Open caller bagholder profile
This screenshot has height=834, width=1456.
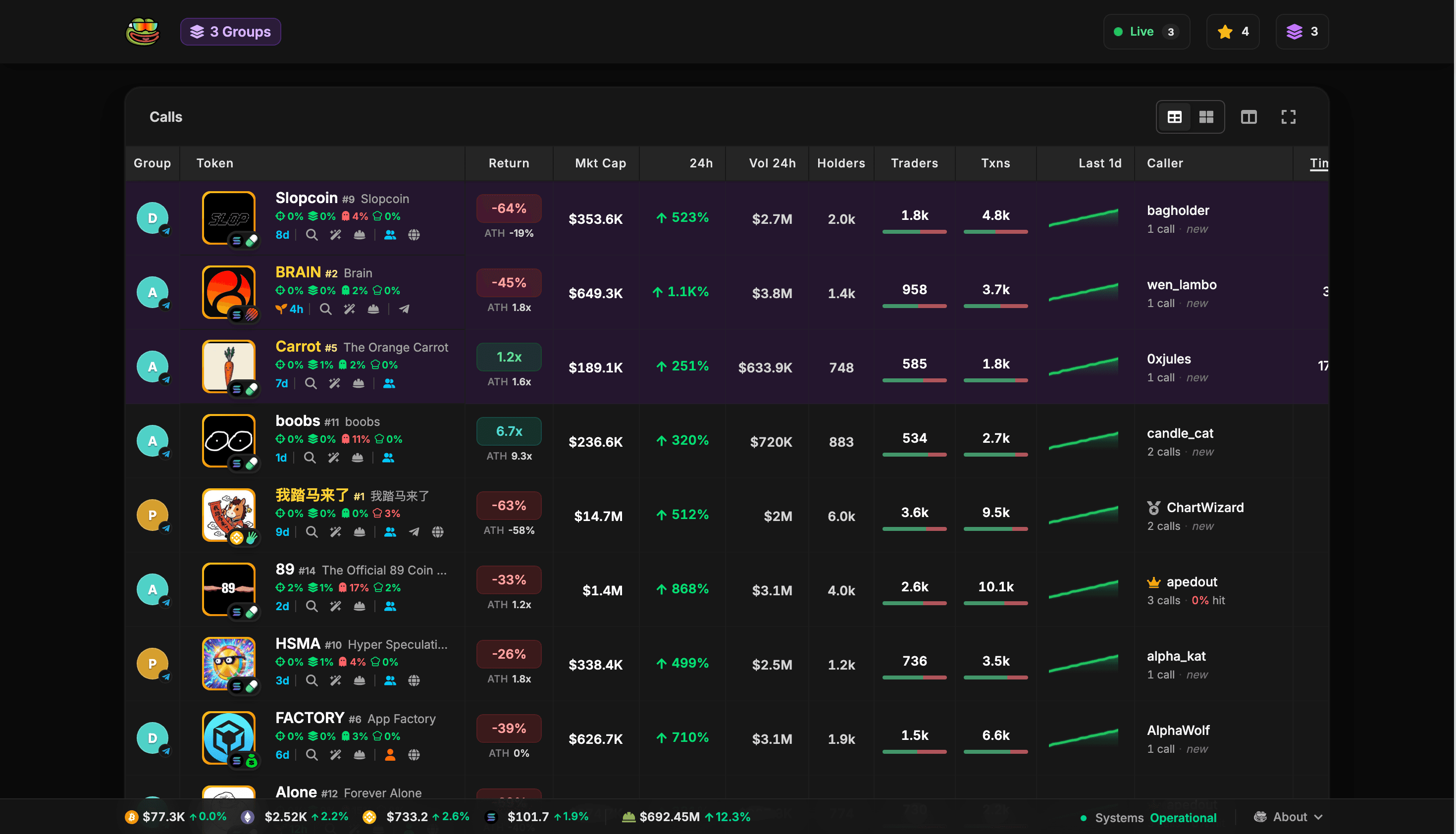pyautogui.click(x=1178, y=211)
